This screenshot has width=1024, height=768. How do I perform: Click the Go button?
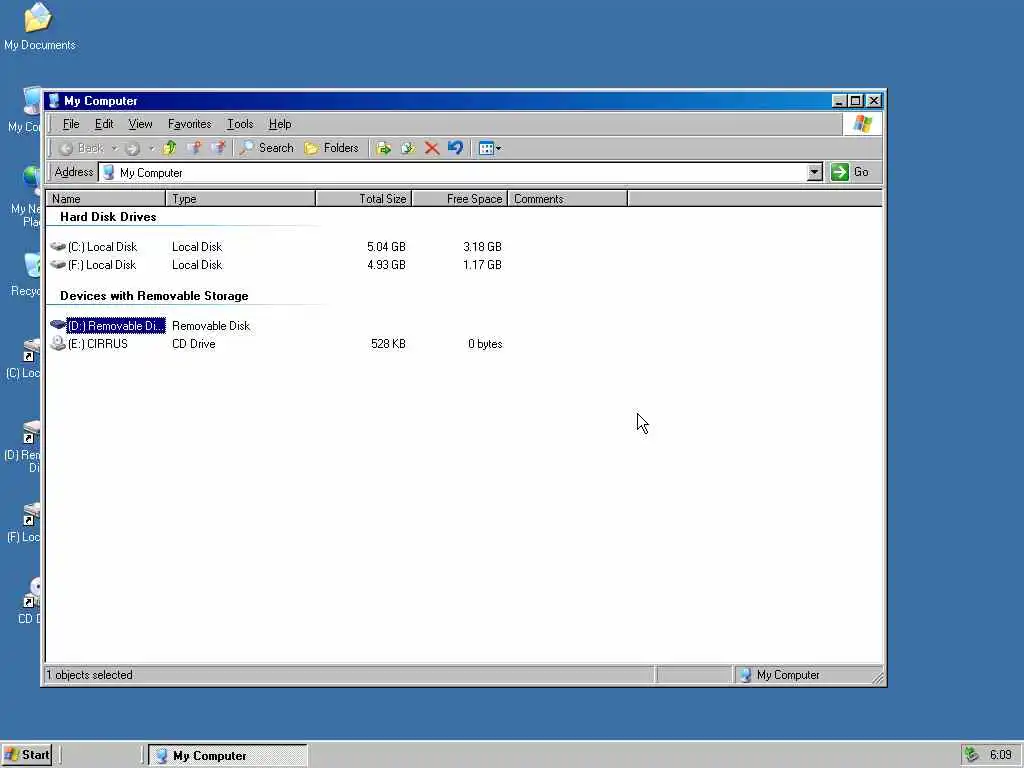click(850, 172)
